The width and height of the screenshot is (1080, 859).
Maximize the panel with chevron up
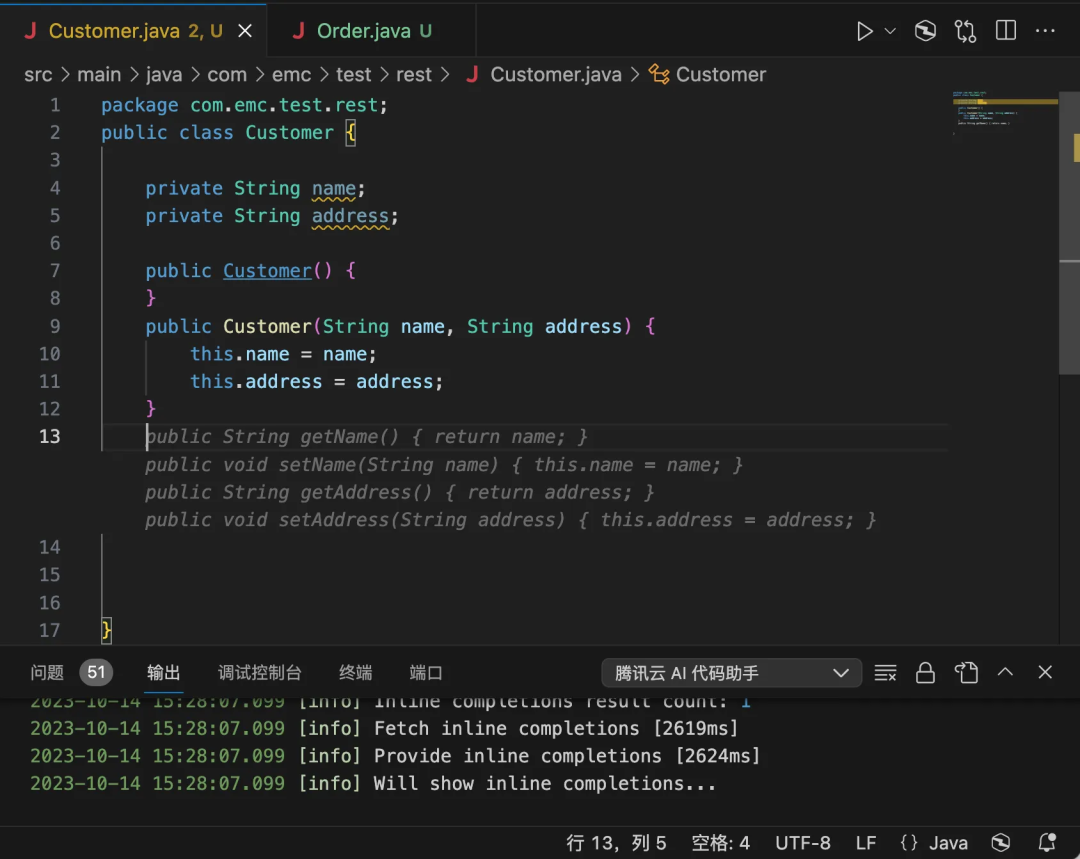pos(1005,672)
